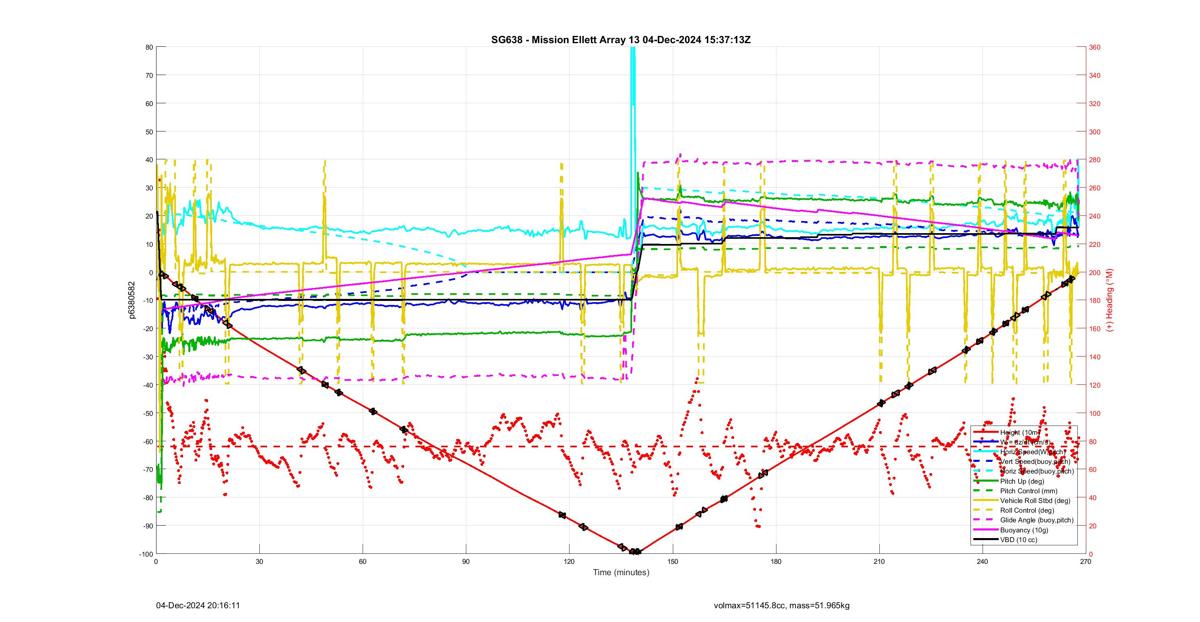Click the right heading axis tick label 200

click(1095, 272)
